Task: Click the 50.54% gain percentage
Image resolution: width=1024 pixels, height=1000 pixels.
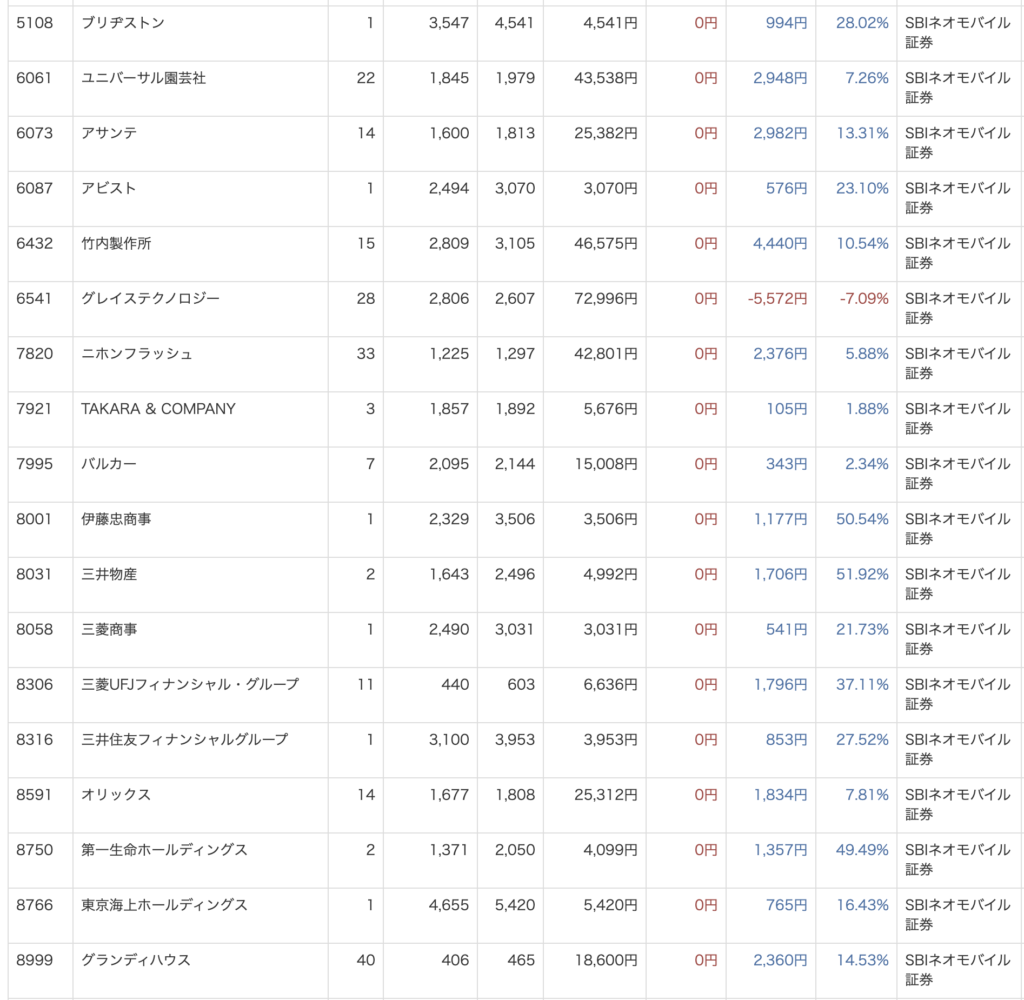Action: pos(862,519)
